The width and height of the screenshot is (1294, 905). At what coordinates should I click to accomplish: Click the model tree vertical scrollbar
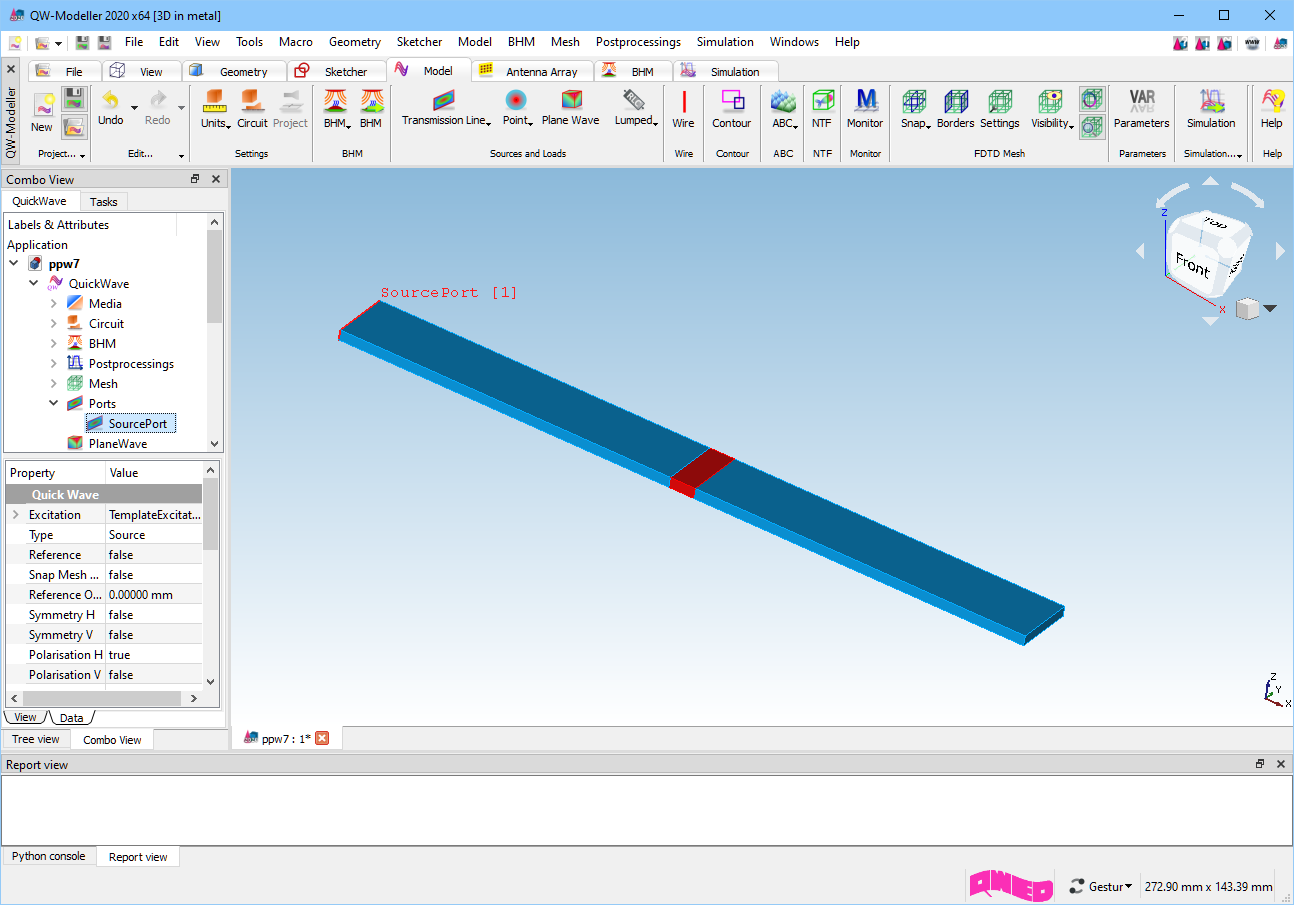point(214,276)
